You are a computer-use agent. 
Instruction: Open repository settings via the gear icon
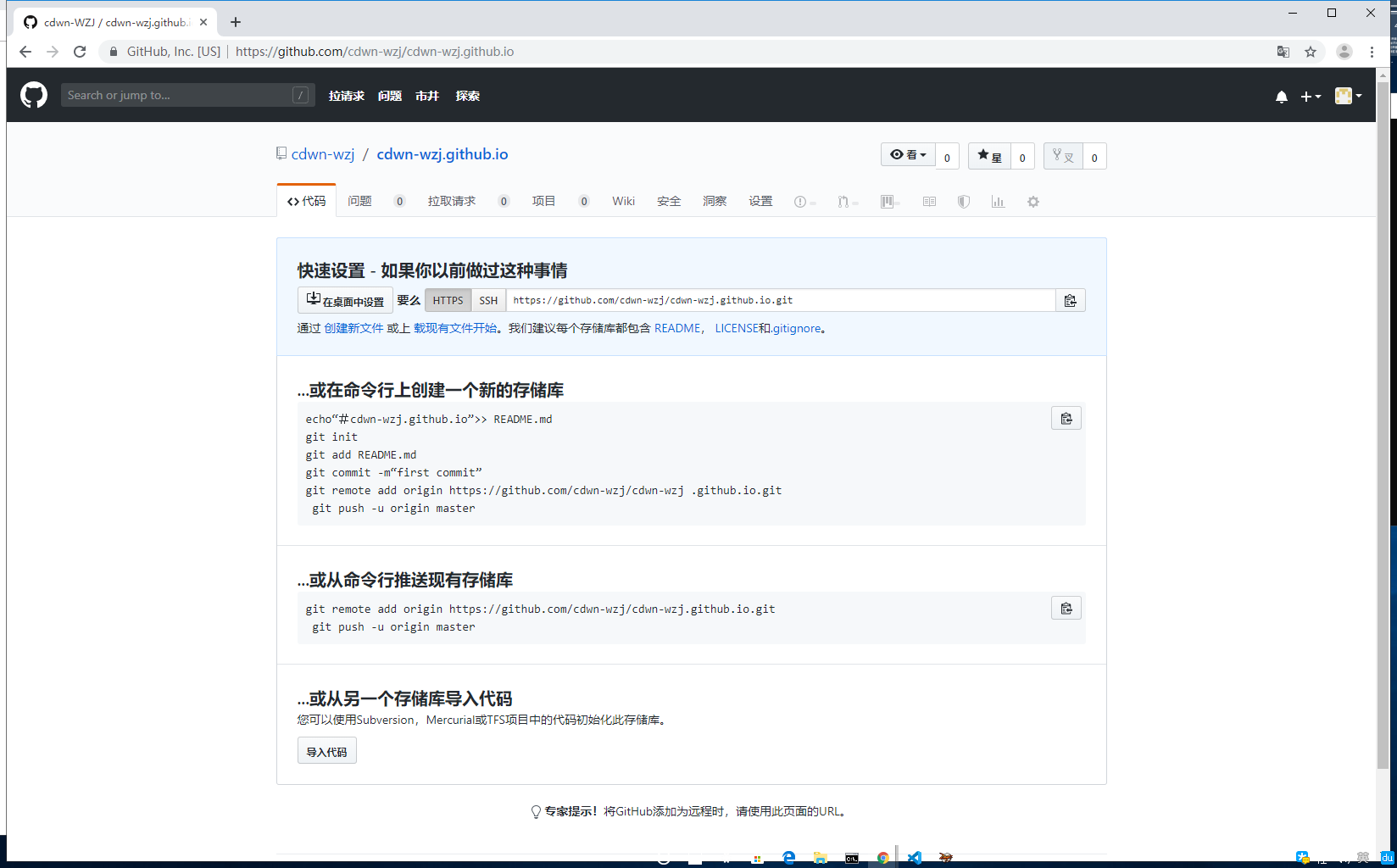coord(1032,201)
